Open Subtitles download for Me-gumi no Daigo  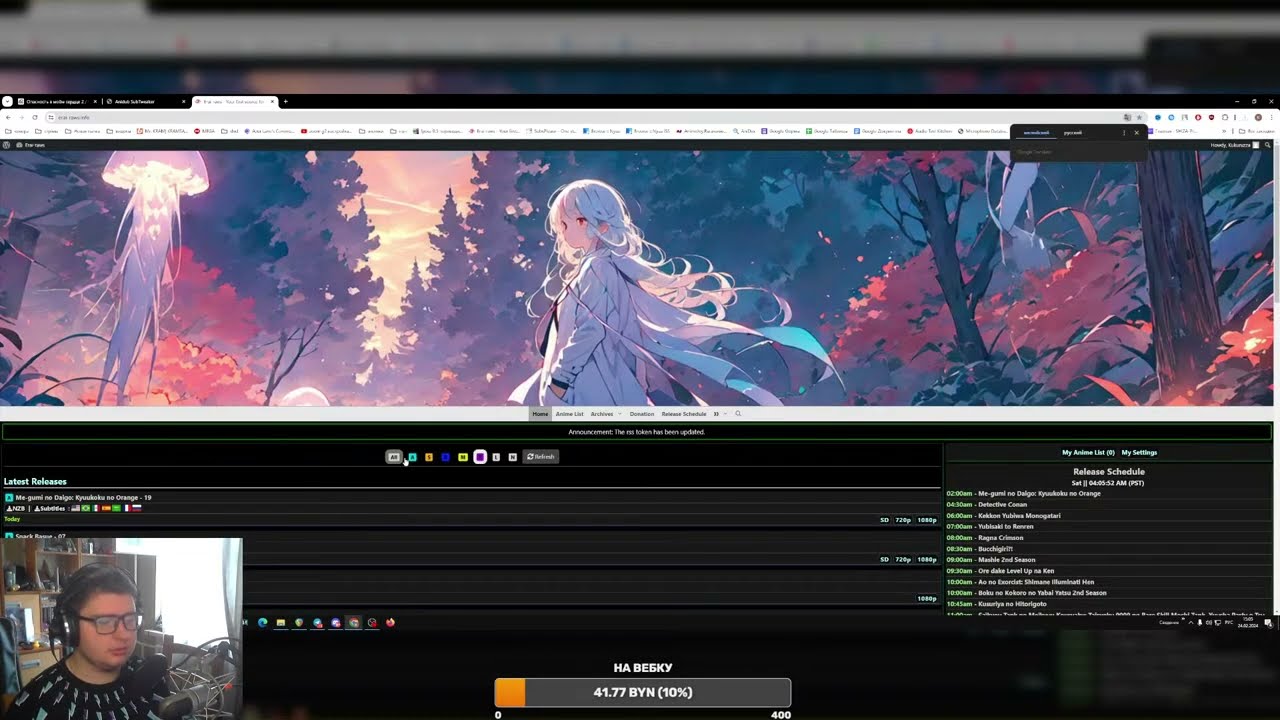pyautogui.click(x=49, y=509)
